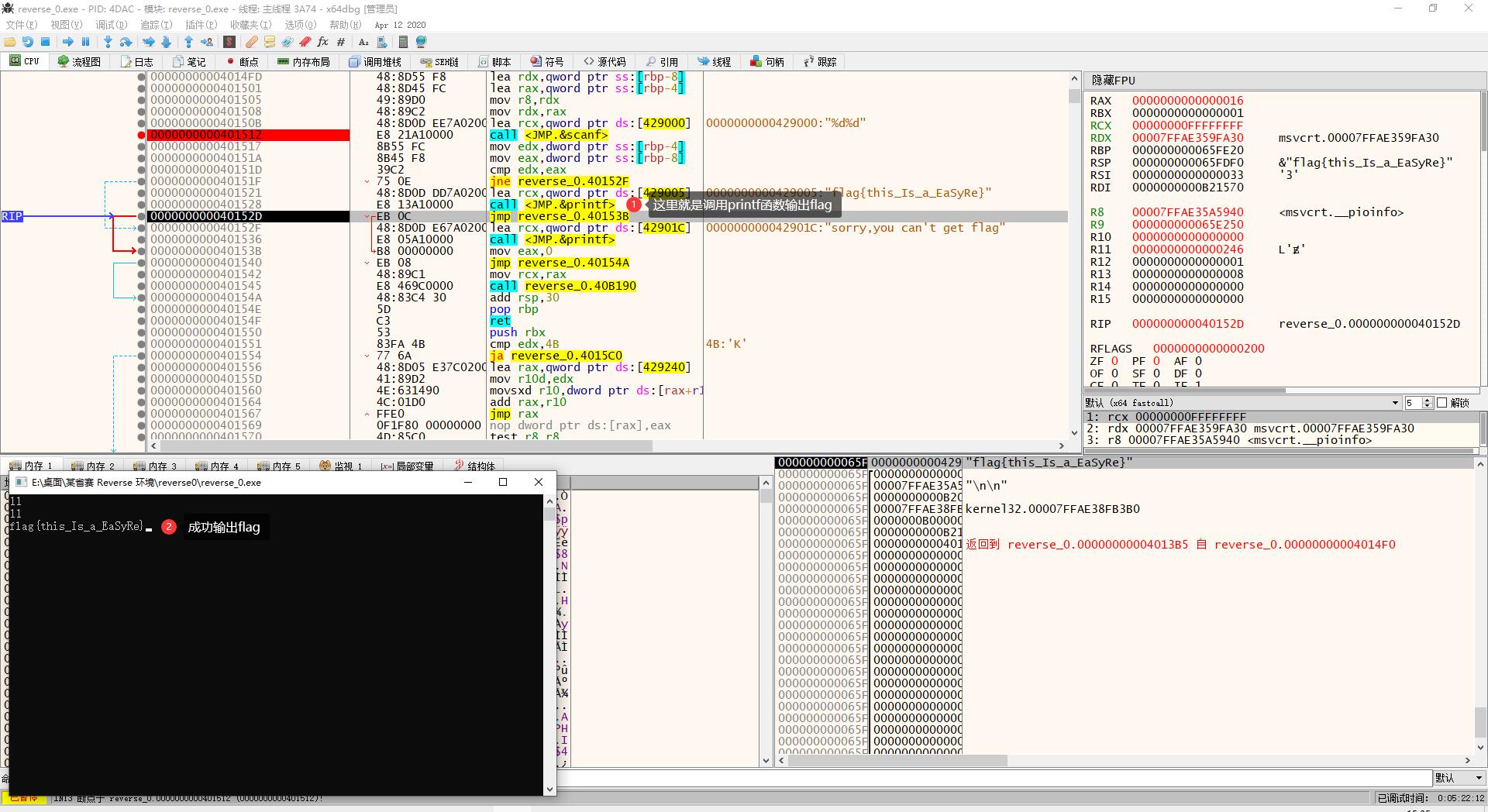
Task: Search strings with the Az icon
Action: pyautogui.click(x=363, y=42)
